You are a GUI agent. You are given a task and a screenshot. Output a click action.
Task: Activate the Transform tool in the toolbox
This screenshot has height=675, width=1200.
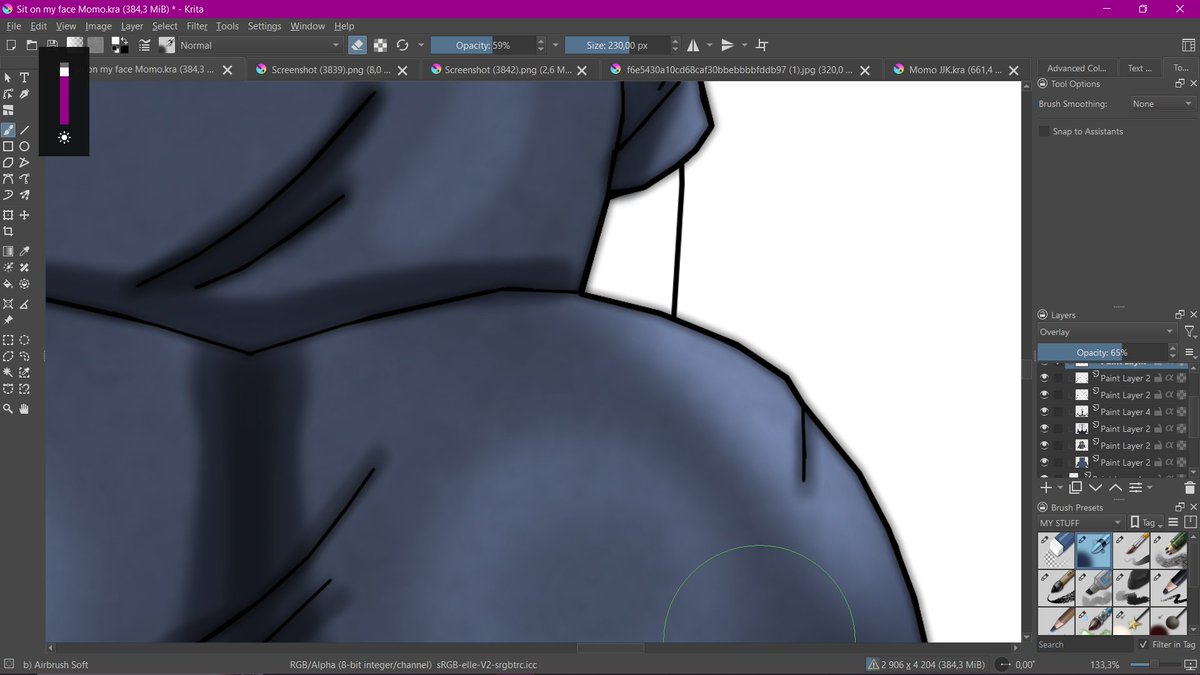tap(8, 214)
